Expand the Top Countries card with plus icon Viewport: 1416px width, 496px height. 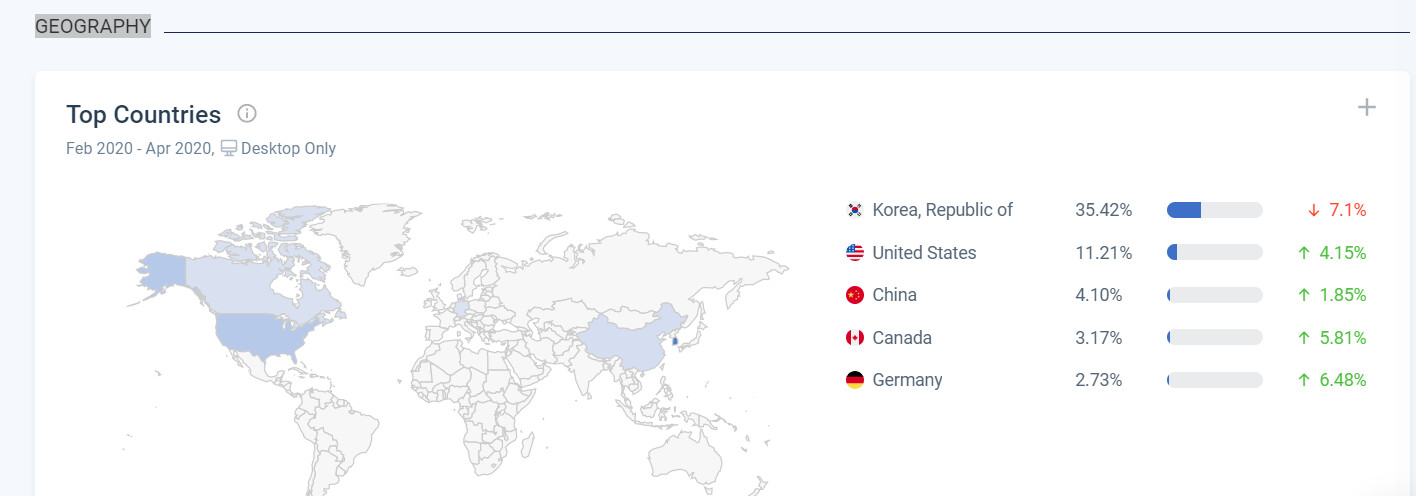tap(1366, 107)
